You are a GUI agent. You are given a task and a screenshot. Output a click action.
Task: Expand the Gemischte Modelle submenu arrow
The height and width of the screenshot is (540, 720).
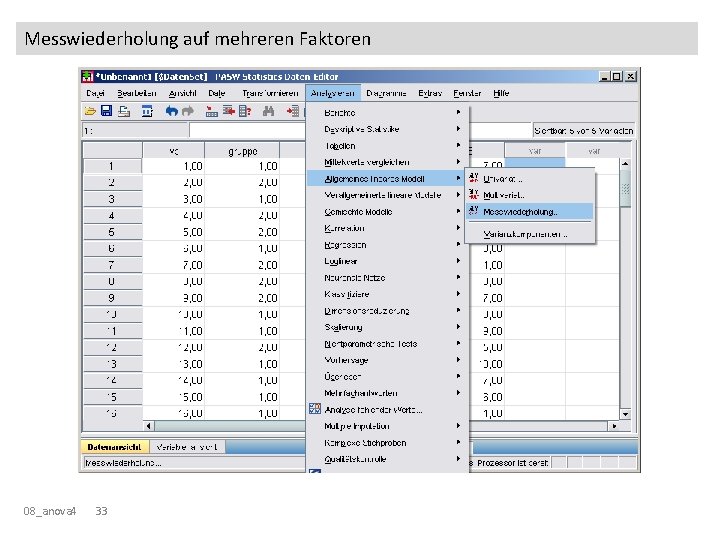click(x=458, y=211)
